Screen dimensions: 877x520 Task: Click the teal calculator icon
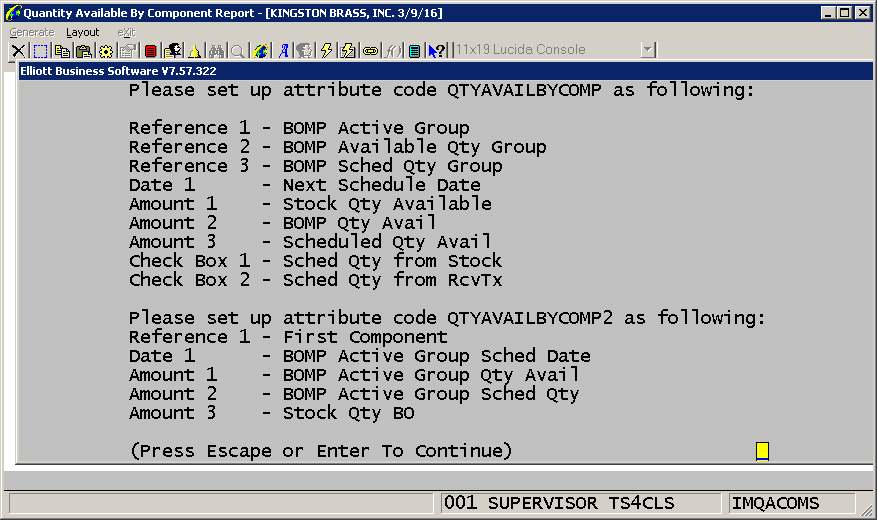414,50
